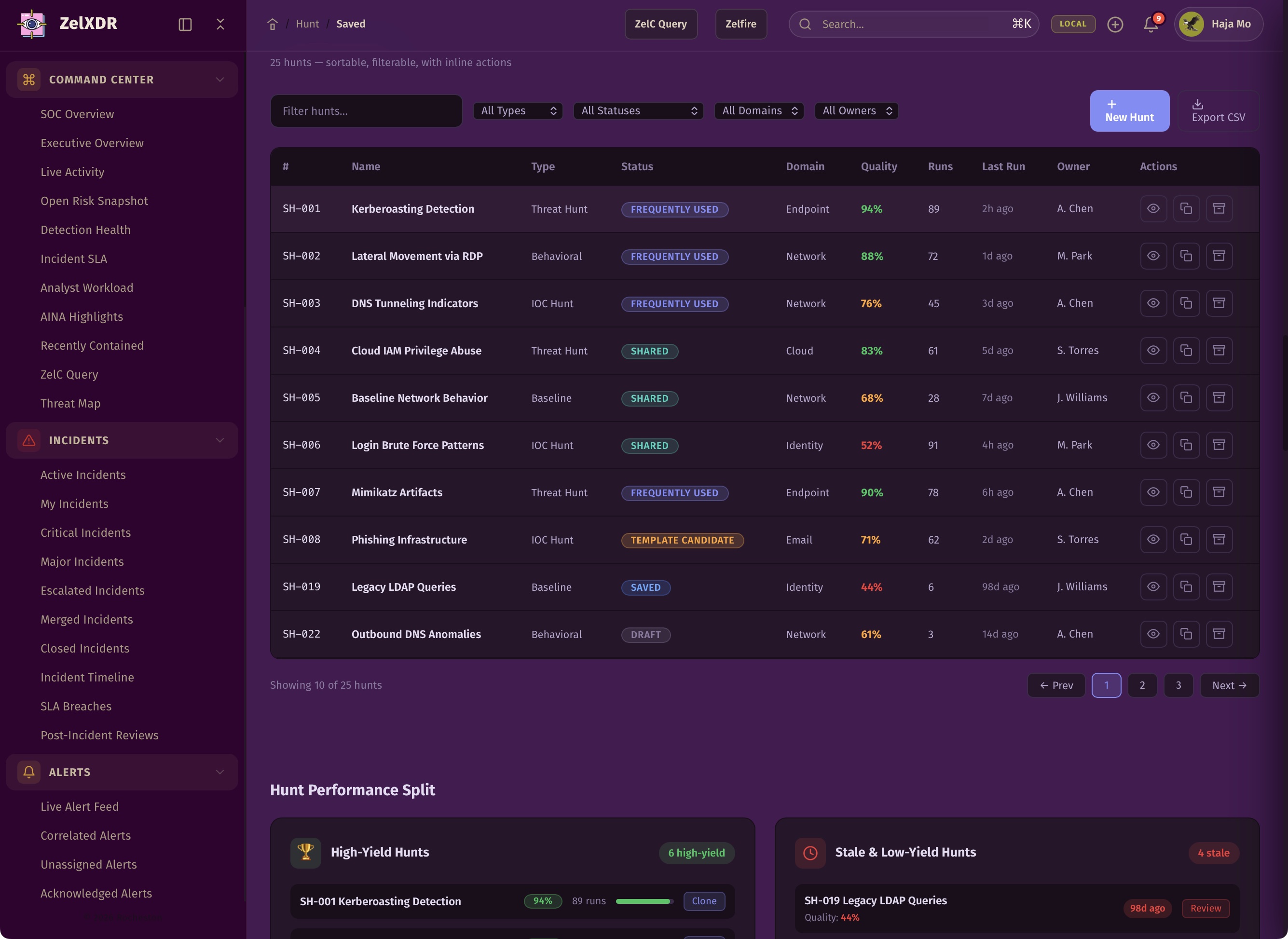Go to Active Incidents menu item

pyautogui.click(x=83, y=475)
